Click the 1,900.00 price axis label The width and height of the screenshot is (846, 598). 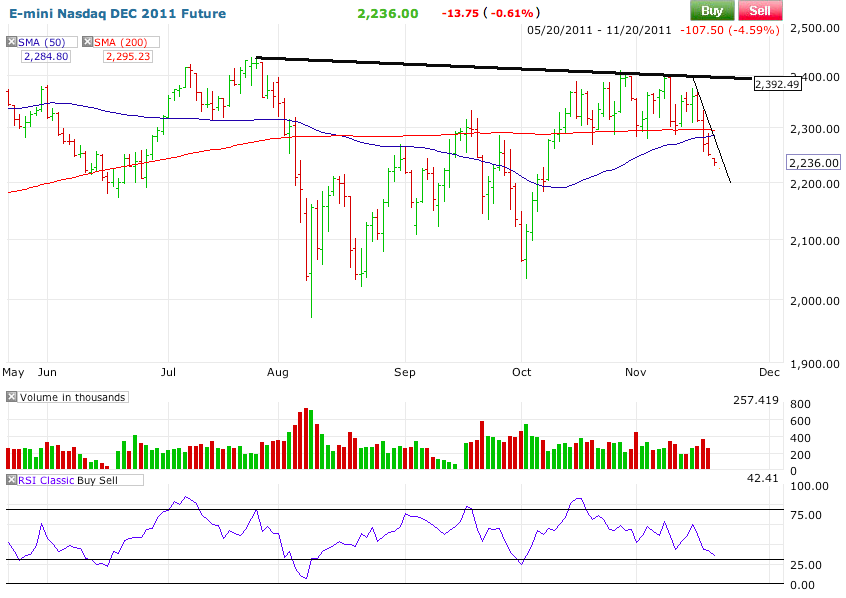tap(814, 364)
